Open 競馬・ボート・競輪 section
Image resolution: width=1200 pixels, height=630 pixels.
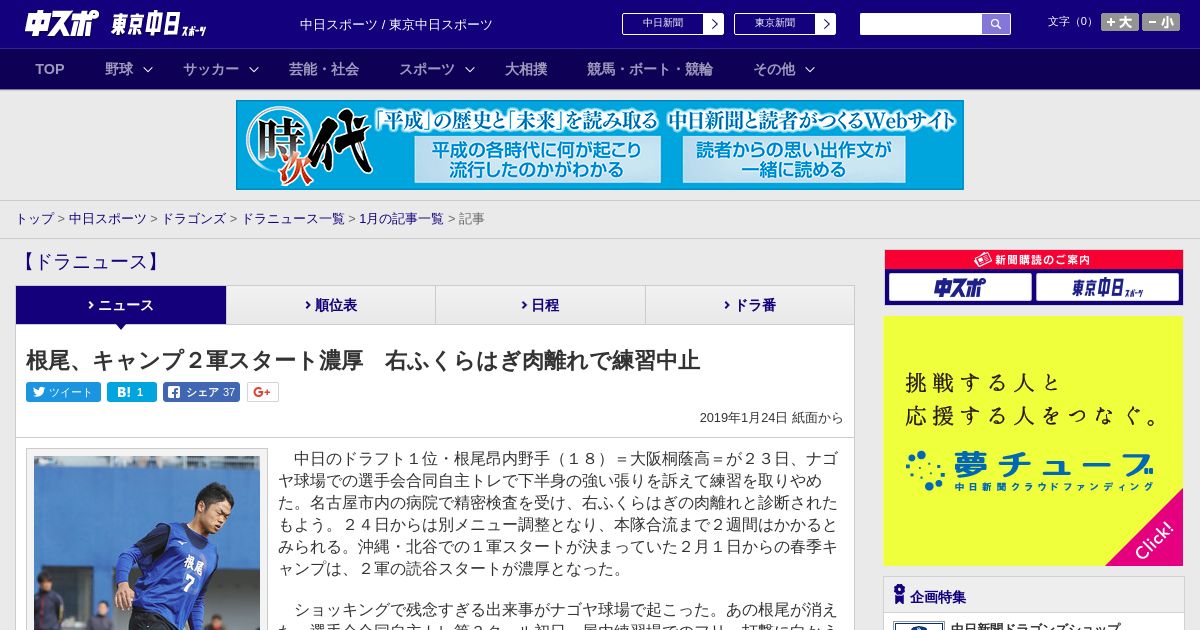click(650, 69)
